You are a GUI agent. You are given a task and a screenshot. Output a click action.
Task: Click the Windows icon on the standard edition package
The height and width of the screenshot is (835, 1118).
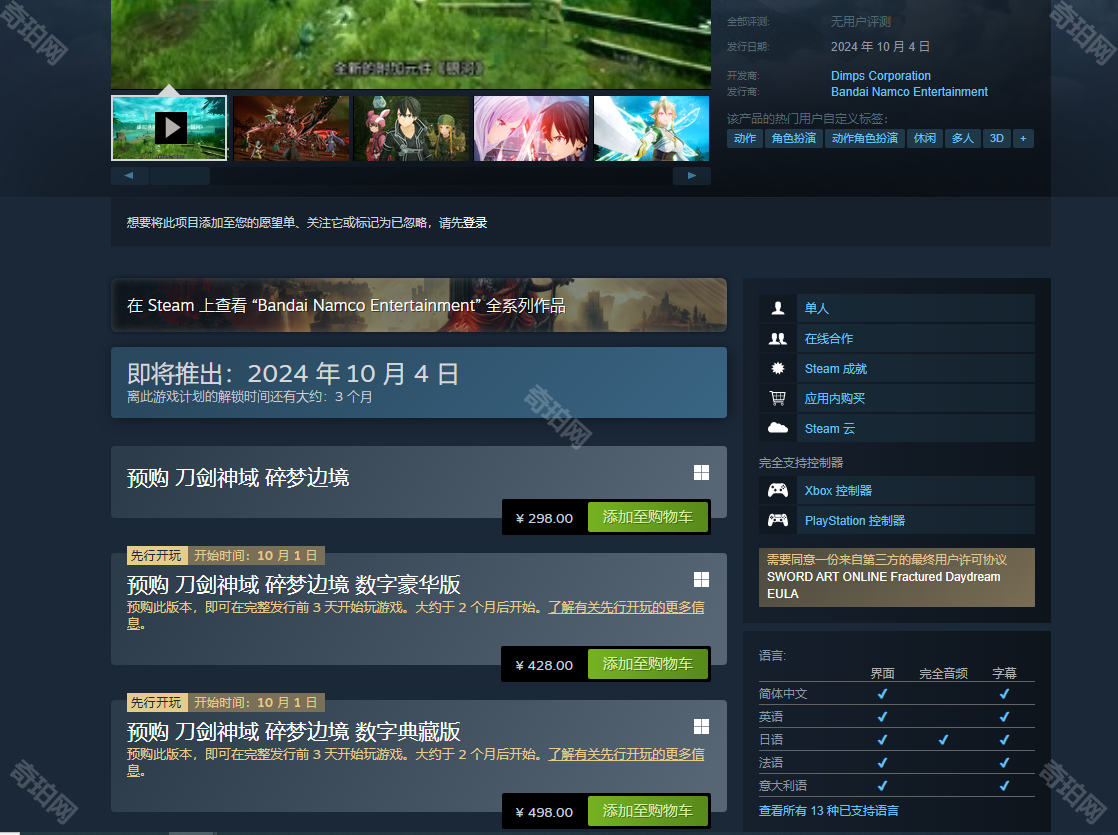(x=702, y=473)
